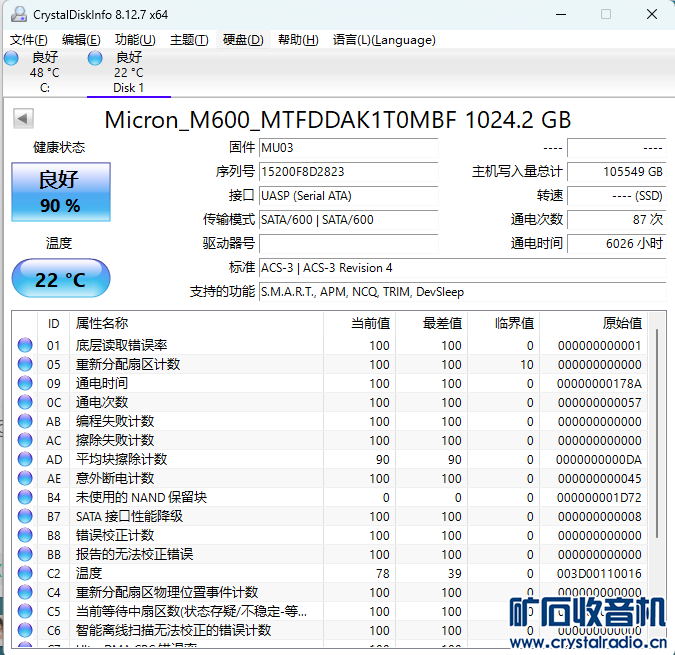The width and height of the screenshot is (675, 655).
Task: Click the 22 °C temperature indicator
Action: pyautogui.click(x=61, y=278)
